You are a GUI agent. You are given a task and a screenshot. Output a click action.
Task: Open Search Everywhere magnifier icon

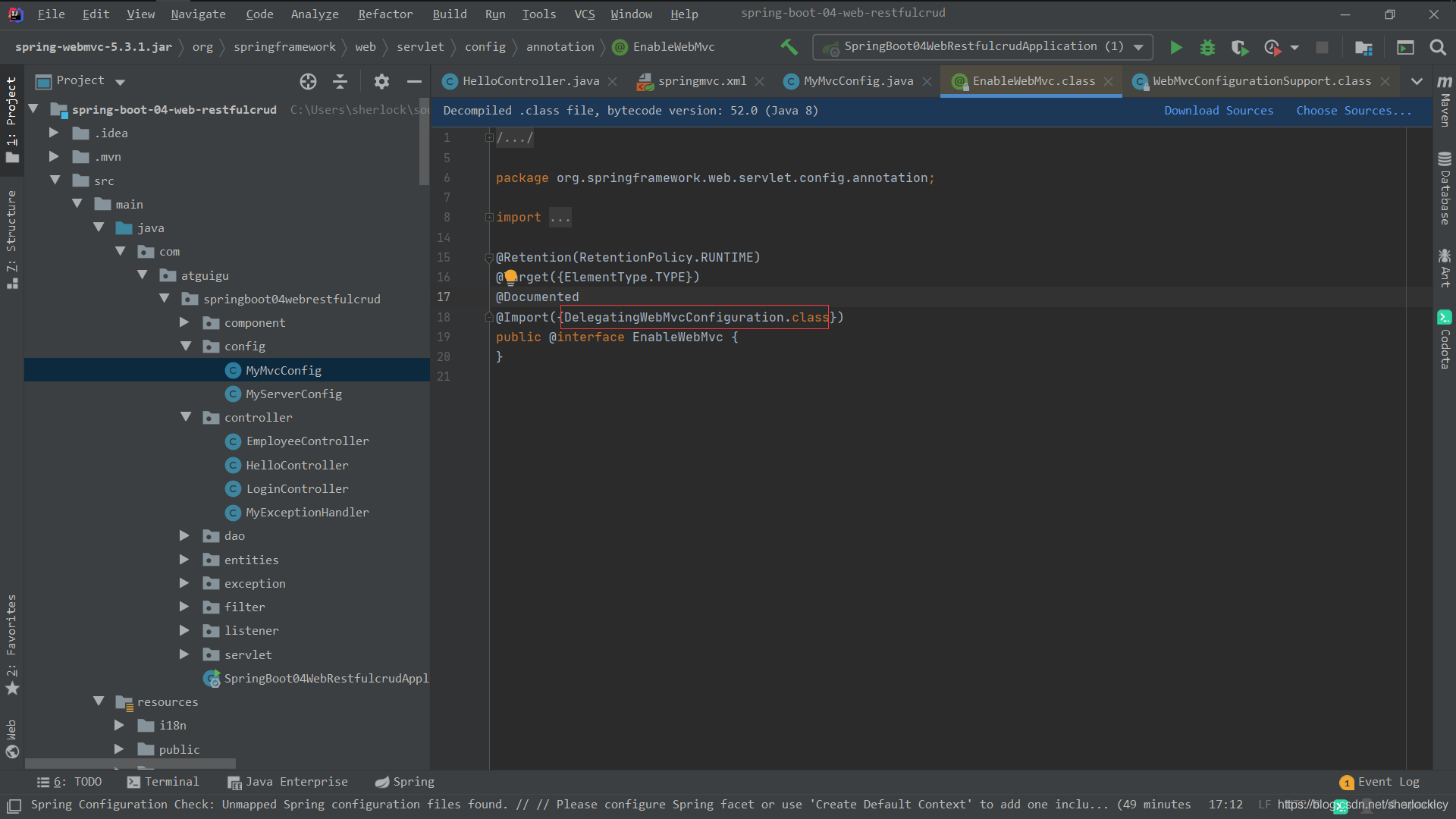[1437, 47]
